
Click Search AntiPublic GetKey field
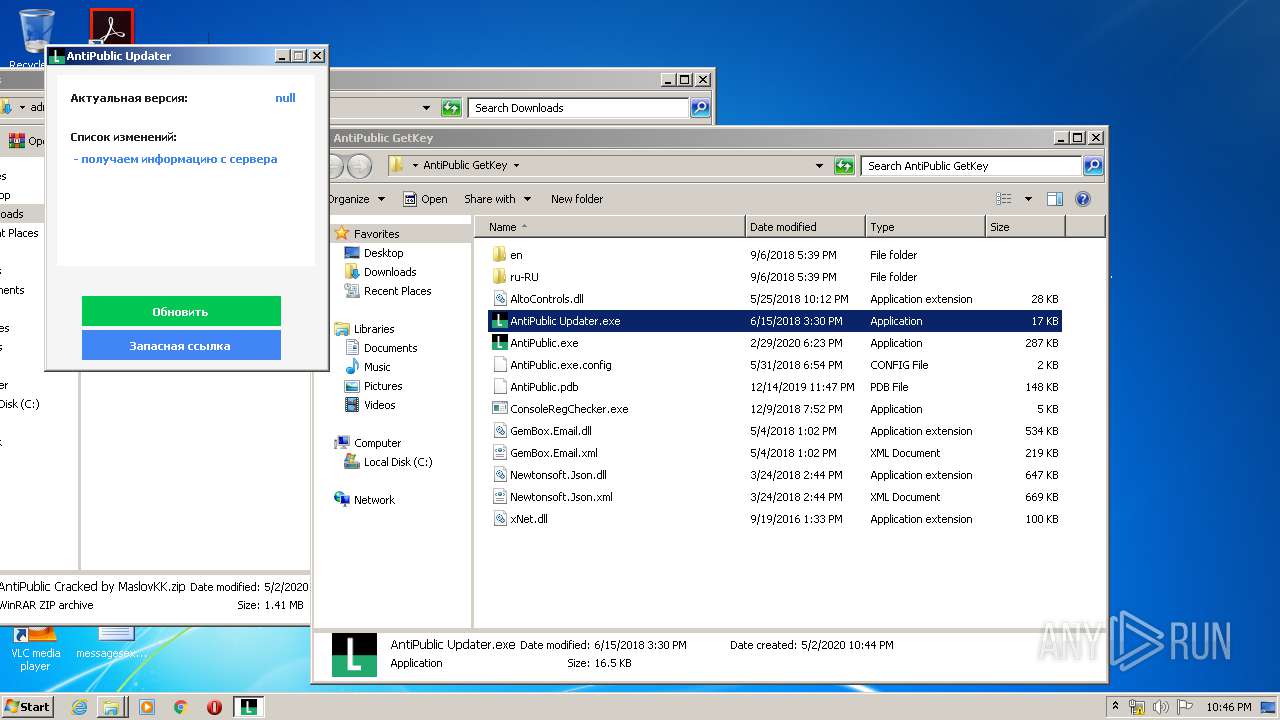[971, 166]
